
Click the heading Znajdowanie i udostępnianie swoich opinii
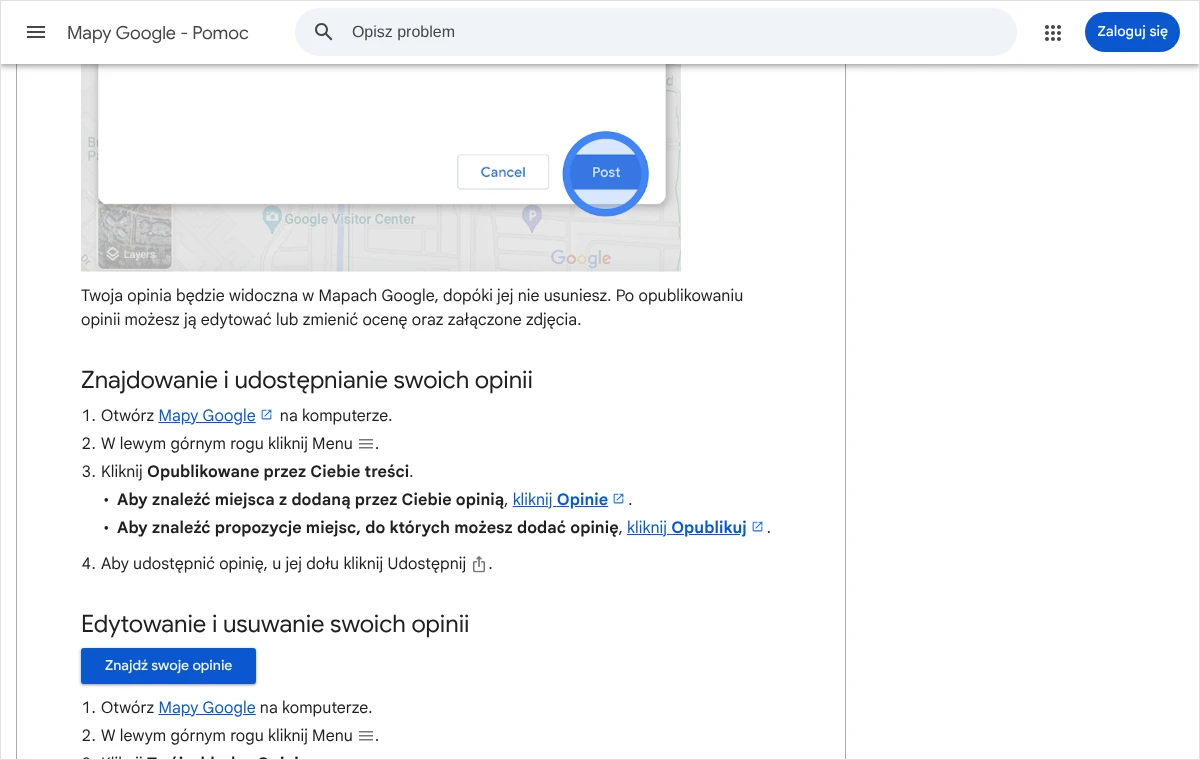point(307,381)
